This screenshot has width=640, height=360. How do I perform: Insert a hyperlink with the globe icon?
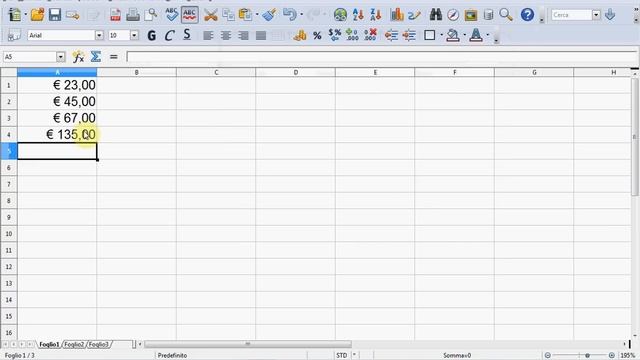(340, 15)
